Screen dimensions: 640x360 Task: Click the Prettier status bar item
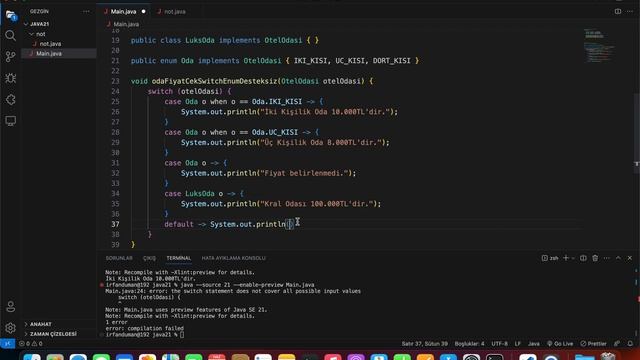pos(593,344)
